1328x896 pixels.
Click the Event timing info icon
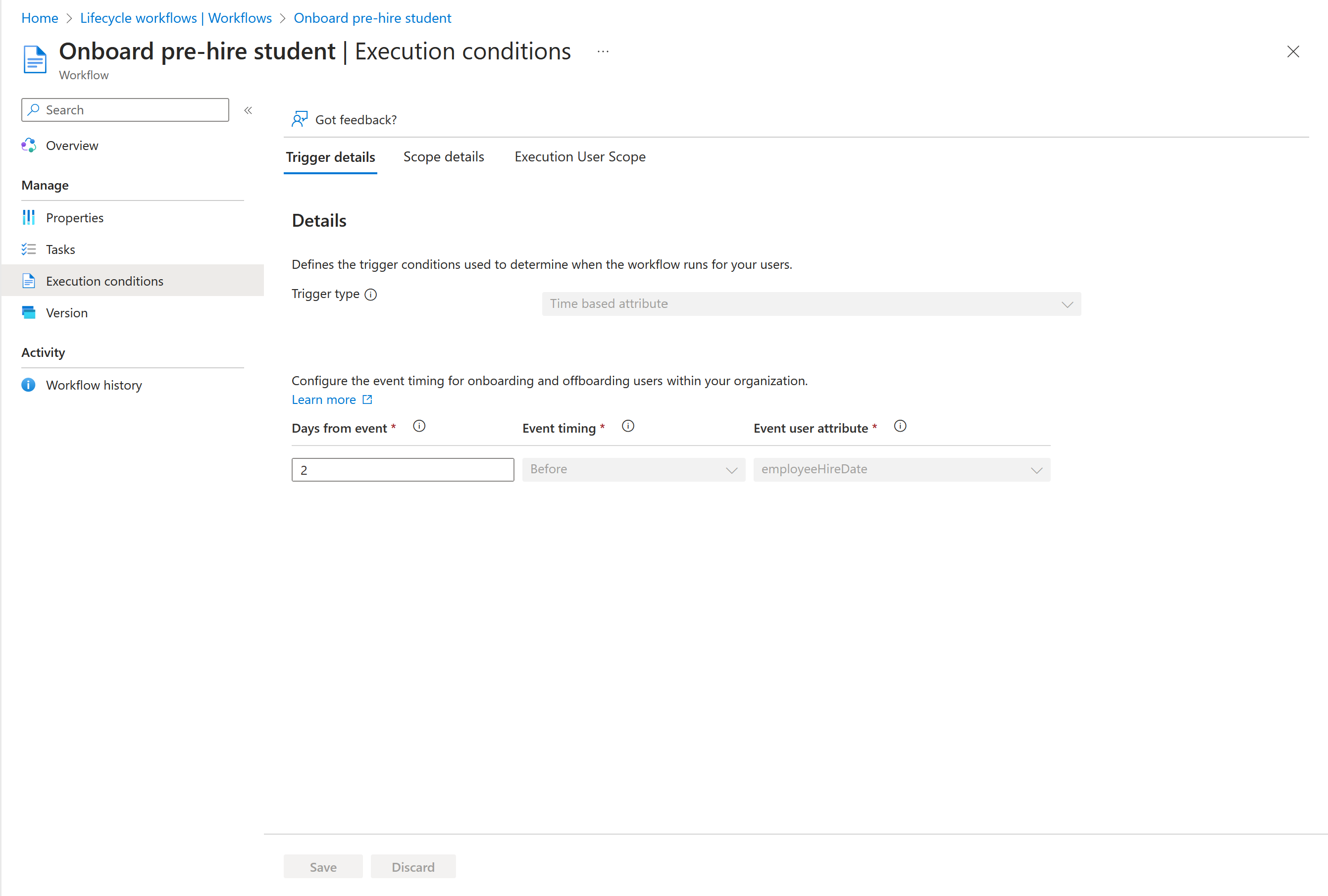coord(628,426)
